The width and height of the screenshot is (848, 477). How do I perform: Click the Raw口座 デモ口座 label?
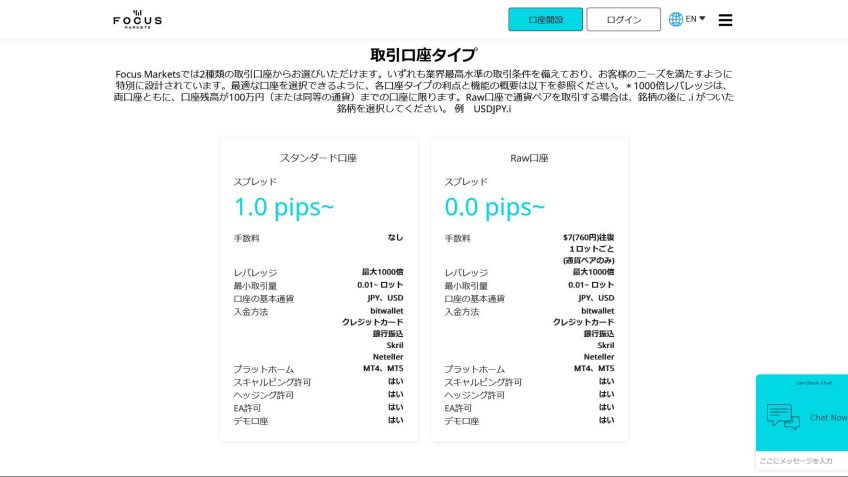(461, 421)
